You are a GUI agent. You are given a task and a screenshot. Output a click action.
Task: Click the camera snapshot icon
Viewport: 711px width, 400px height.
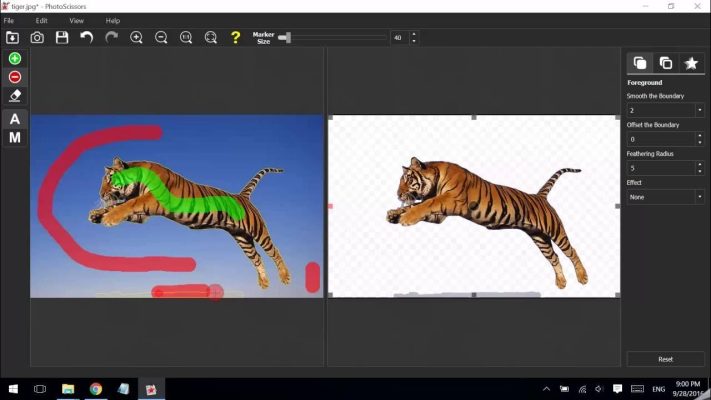pos(37,37)
